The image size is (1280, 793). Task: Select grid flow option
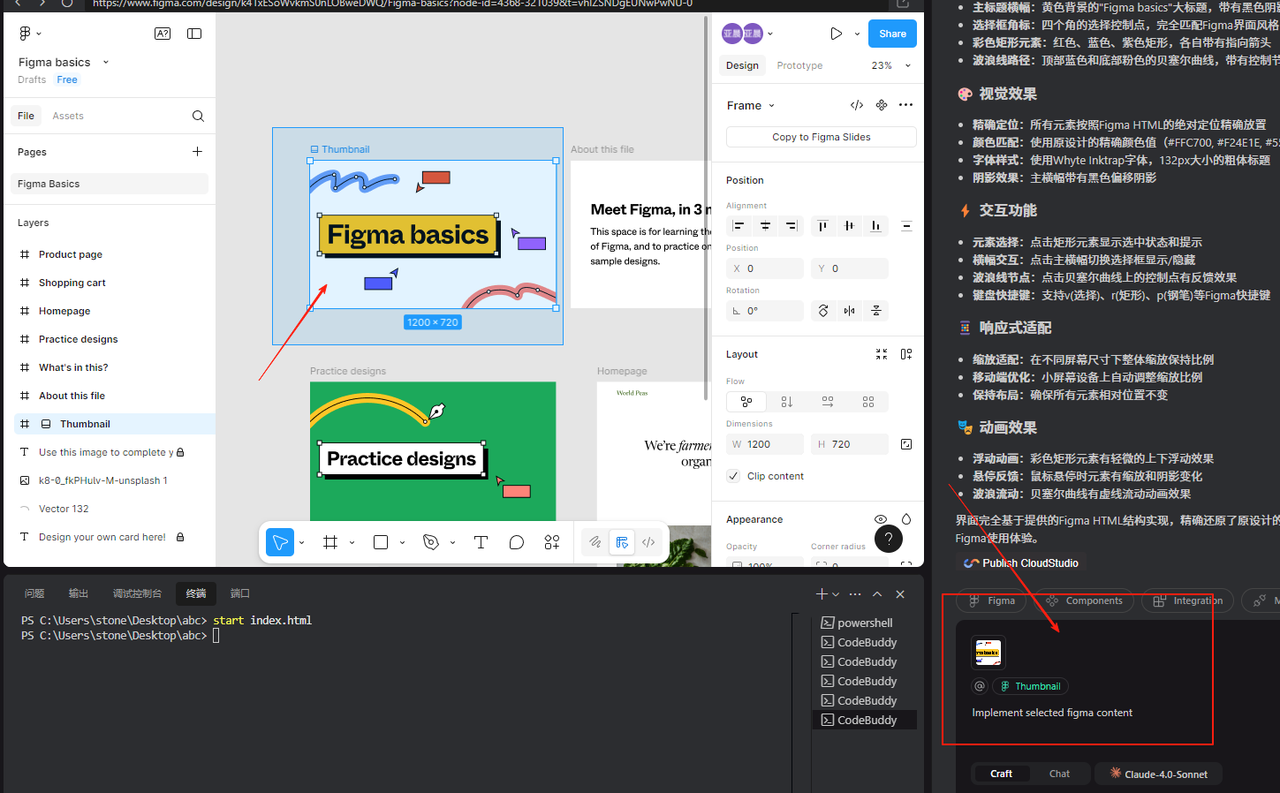(x=868, y=402)
